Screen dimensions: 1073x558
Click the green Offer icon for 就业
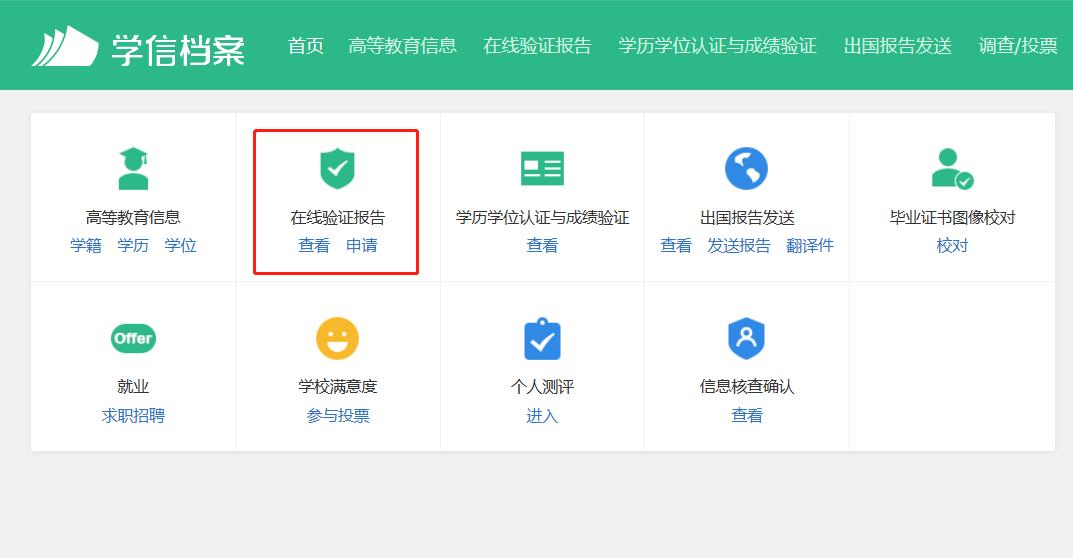(133, 338)
